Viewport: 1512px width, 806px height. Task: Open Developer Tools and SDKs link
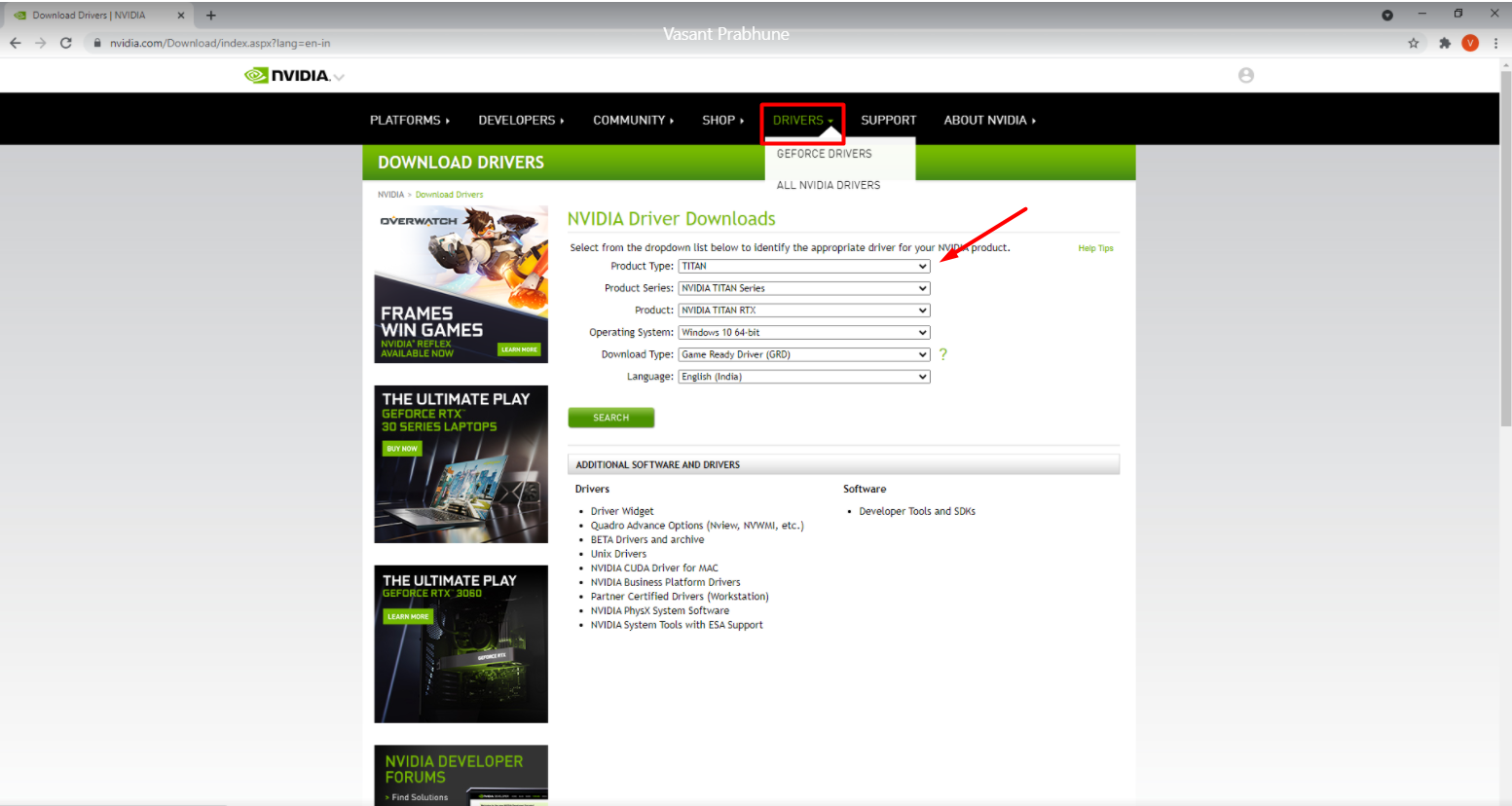coord(917,511)
